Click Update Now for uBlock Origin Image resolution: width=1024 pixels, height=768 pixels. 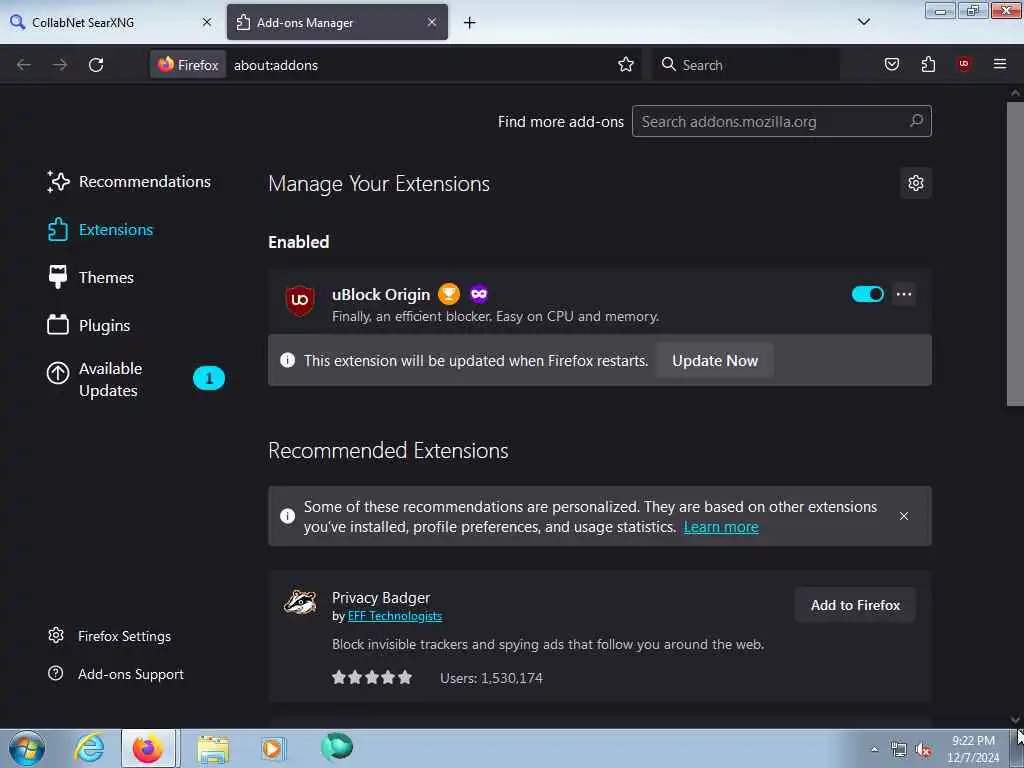click(714, 360)
